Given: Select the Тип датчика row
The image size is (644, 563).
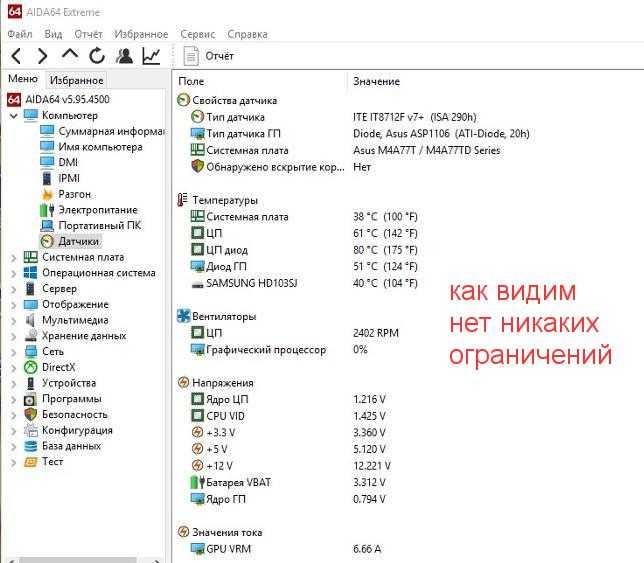Looking at the screenshot, I should pos(333,117).
